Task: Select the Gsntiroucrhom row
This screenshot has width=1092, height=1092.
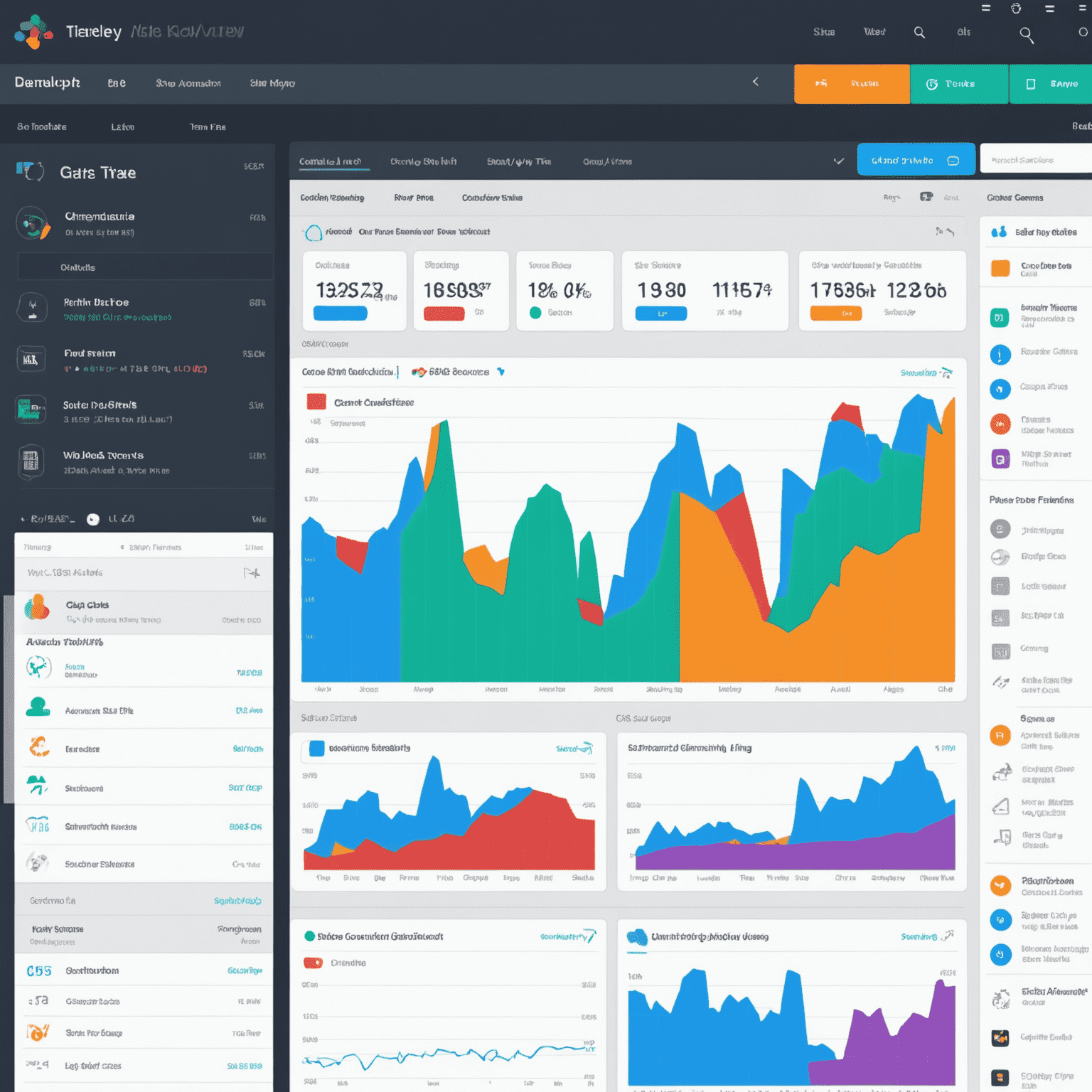Action: tap(144, 970)
